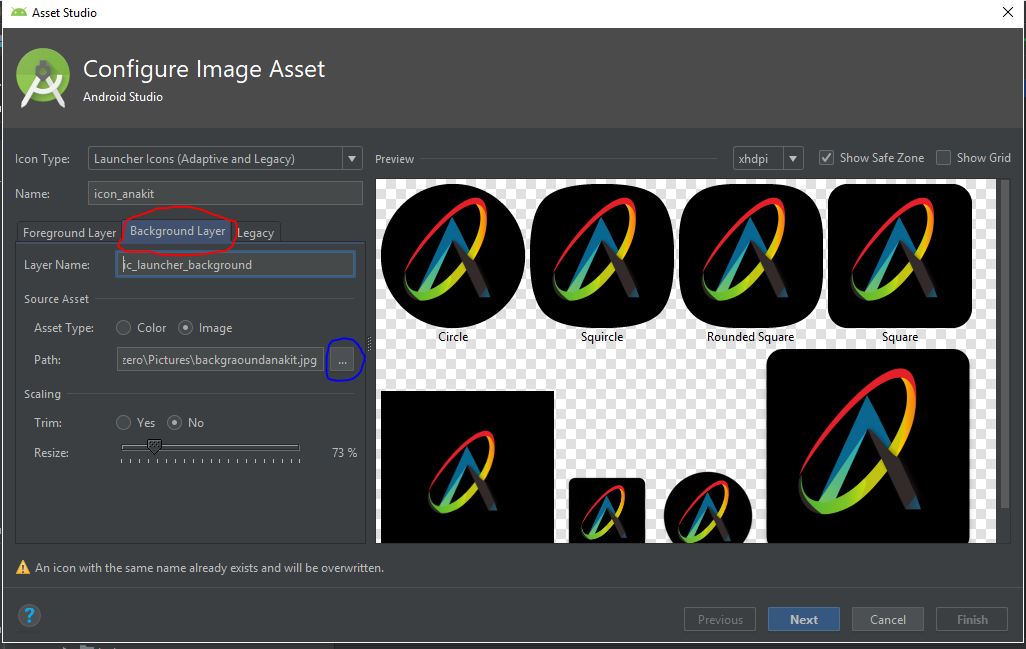Click the Previous button
The width and height of the screenshot is (1026, 649).
[x=720, y=619]
